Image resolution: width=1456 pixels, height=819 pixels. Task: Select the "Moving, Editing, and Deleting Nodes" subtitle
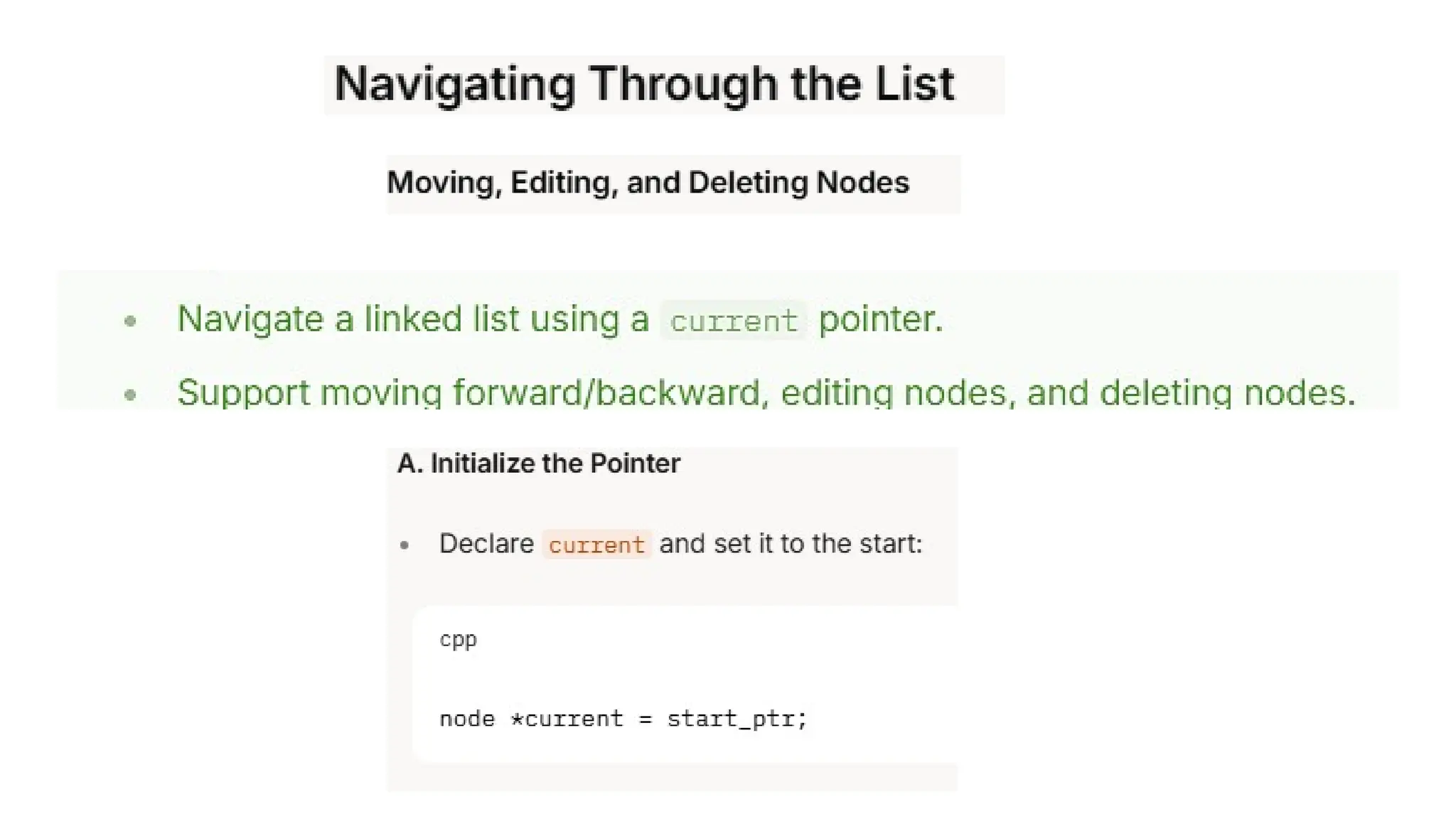(648, 183)
